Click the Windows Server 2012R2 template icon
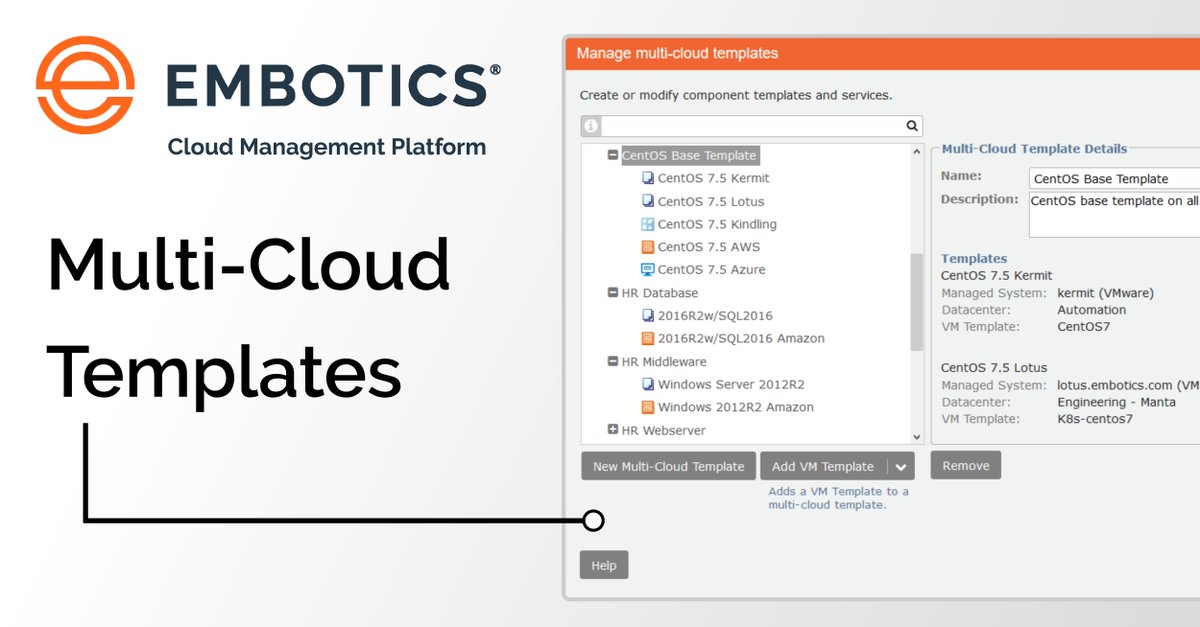This screenshot has width=1200, height=627. 647,385
